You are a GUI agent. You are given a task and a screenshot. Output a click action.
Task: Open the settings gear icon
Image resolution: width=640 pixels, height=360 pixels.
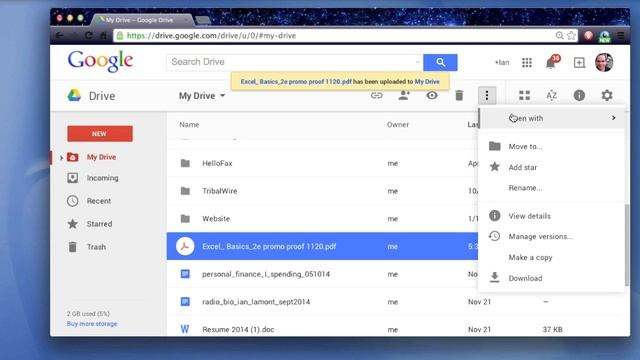point(607,96)
